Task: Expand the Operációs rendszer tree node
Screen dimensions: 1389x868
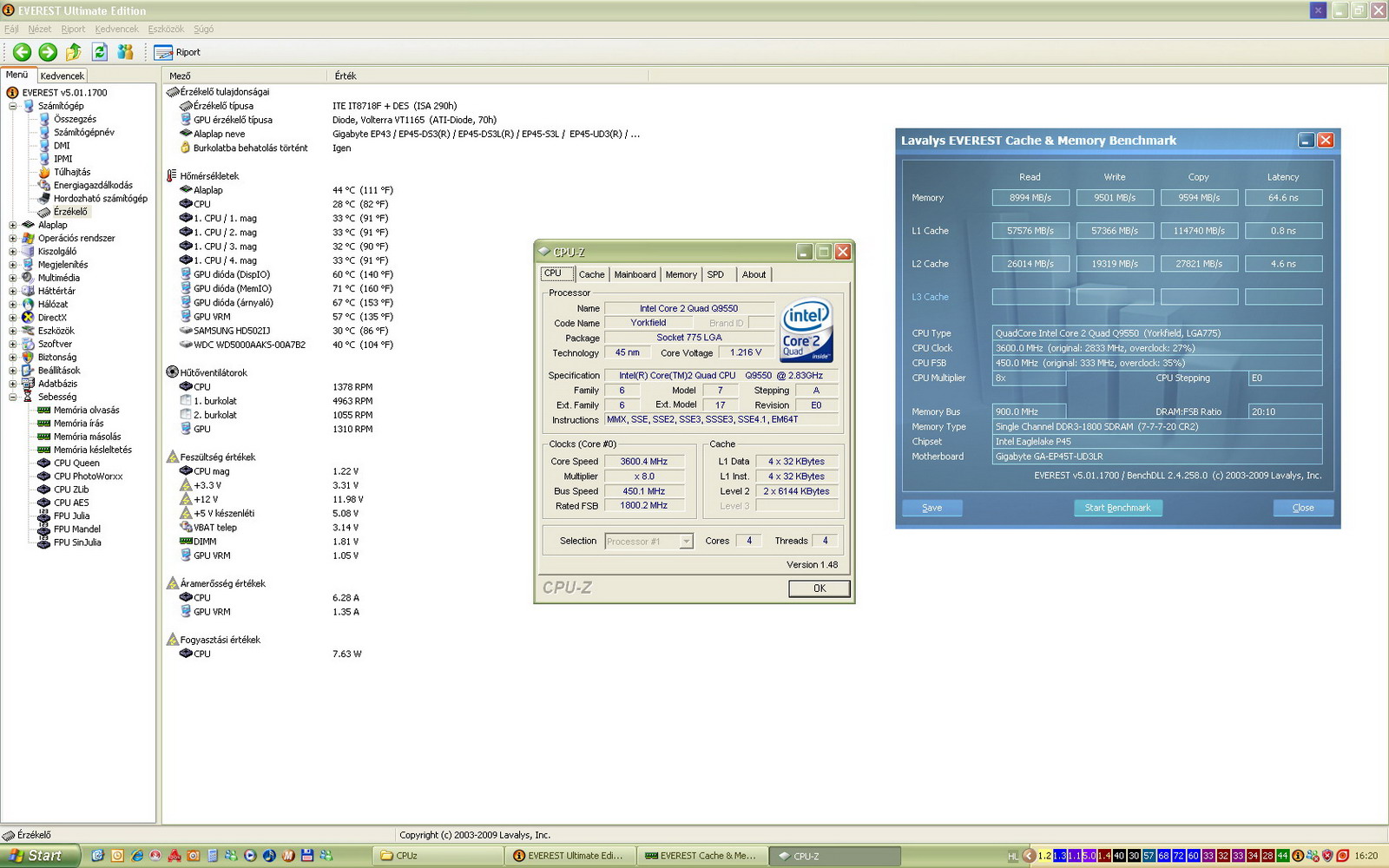Action: (13, 238)
